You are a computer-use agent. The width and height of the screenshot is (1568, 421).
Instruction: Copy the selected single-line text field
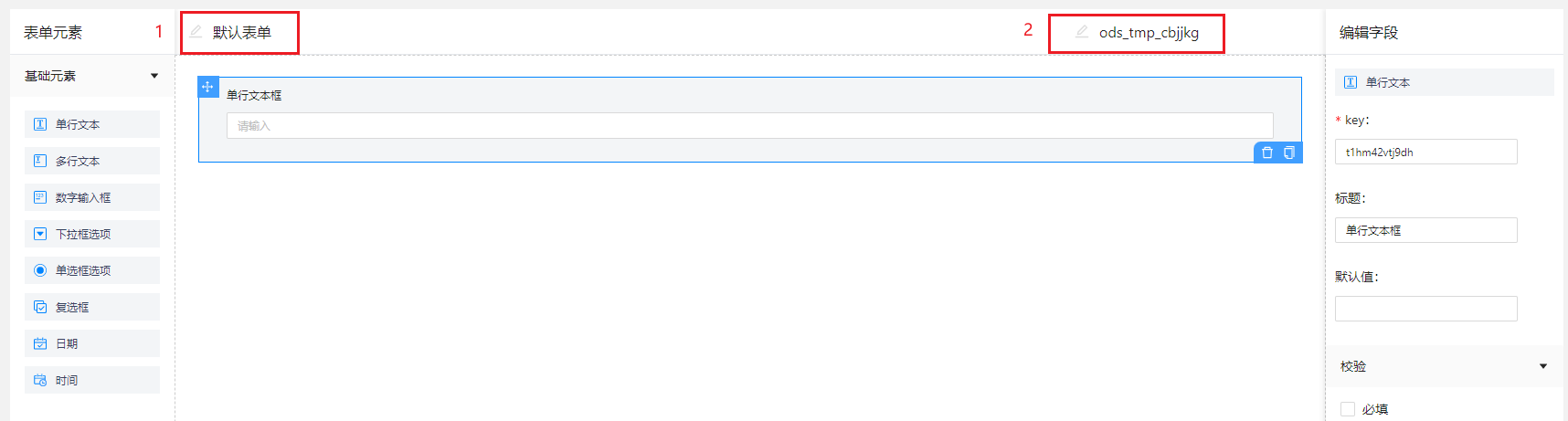pyautogui.click(x=1288, y=153)
